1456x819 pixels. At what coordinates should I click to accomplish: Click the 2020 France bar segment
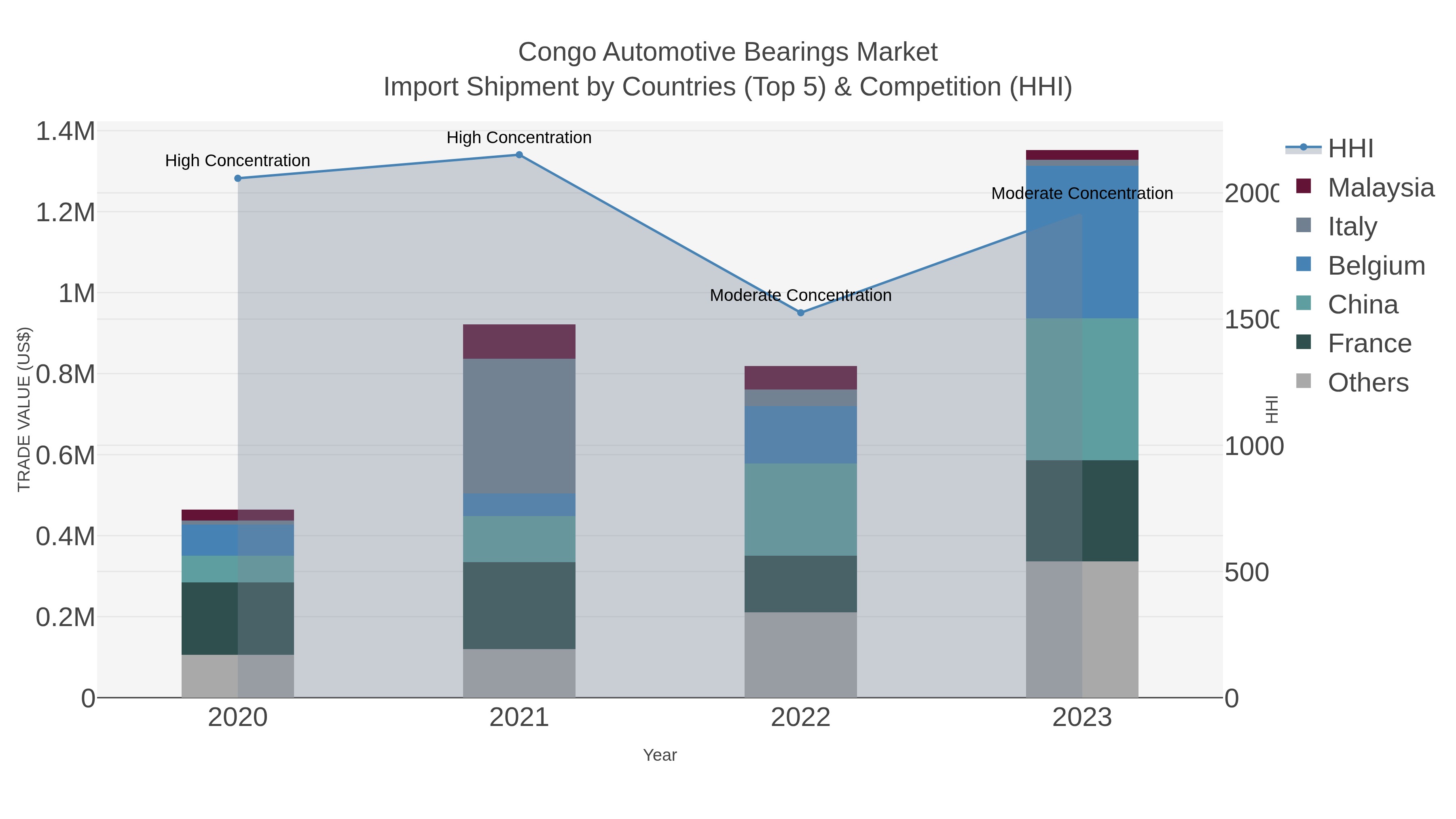click(238, 619)
